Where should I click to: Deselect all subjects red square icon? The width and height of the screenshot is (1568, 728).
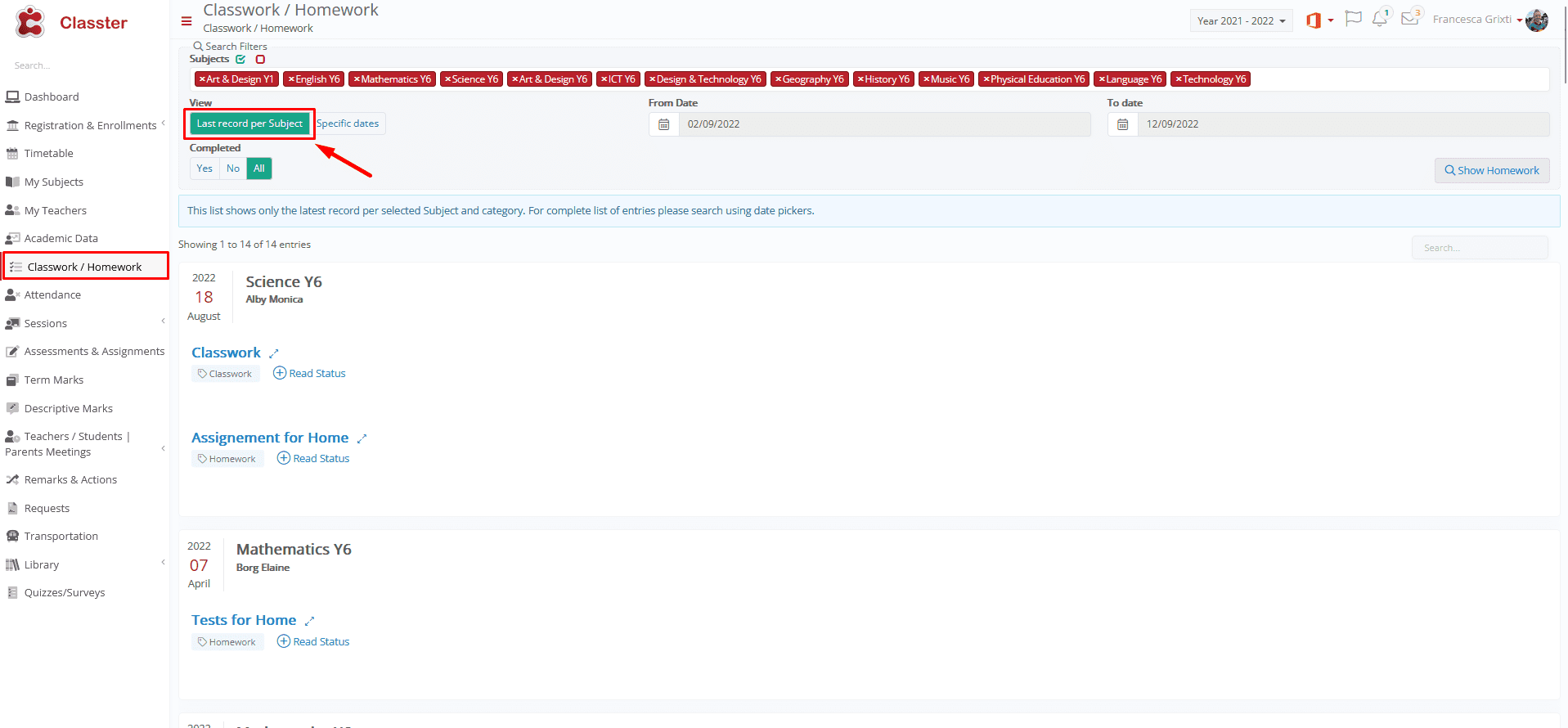(260, 59)
